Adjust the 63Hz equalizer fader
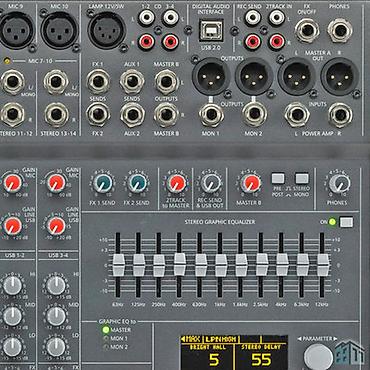 click(x=118, y=265)
